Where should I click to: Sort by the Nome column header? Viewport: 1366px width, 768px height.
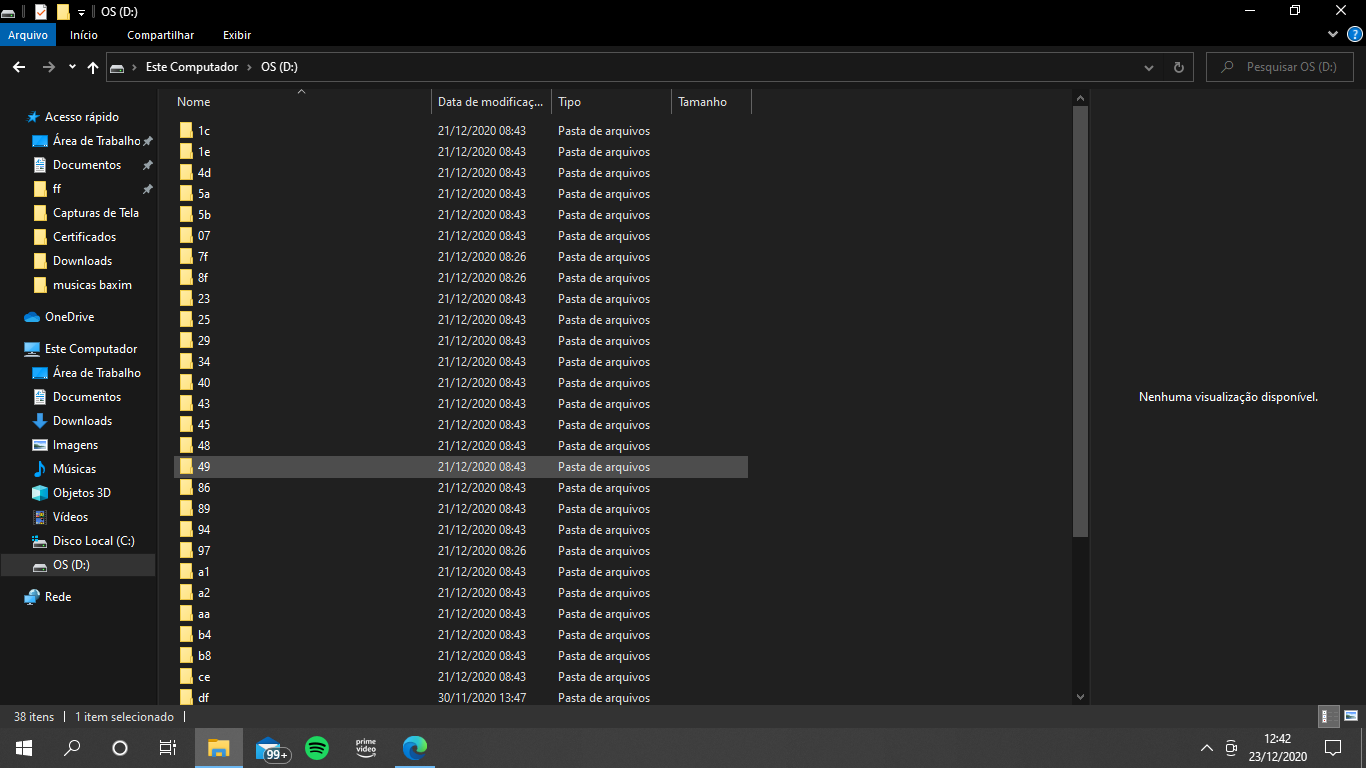(301, 101)
